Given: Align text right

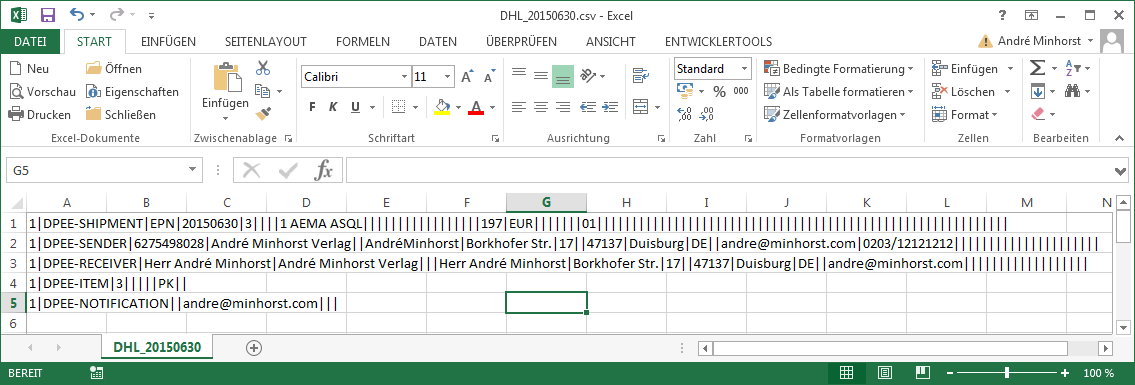Looking at the screenshot, I should [562, 107].
